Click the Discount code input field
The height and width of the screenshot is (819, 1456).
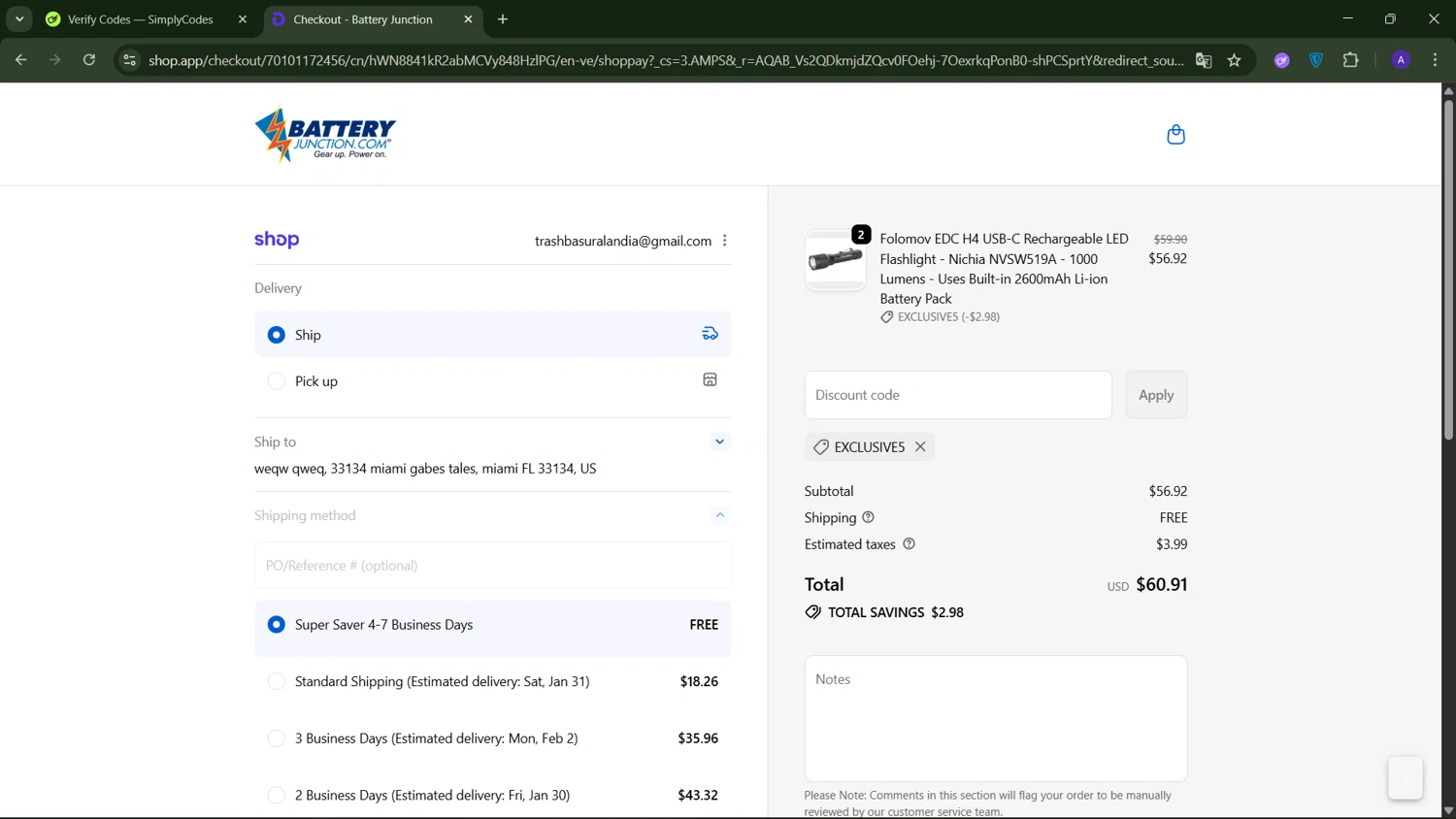(x=957, y=395)
